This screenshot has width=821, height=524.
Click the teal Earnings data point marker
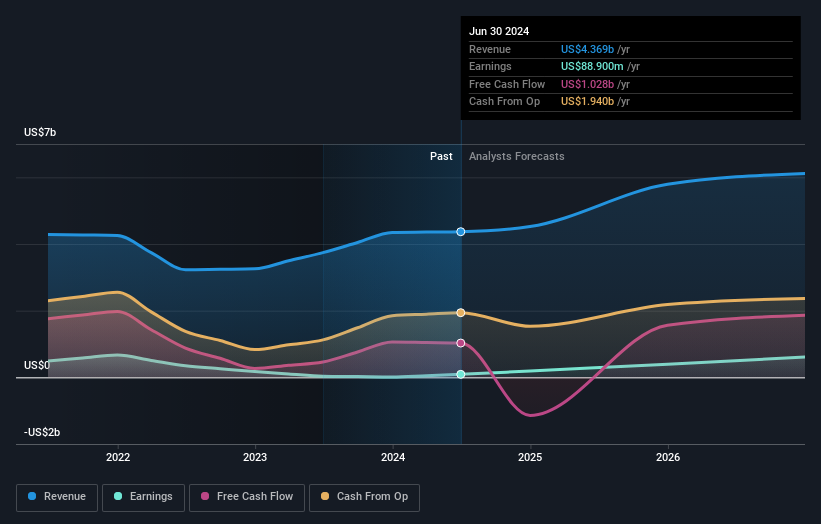461,374
